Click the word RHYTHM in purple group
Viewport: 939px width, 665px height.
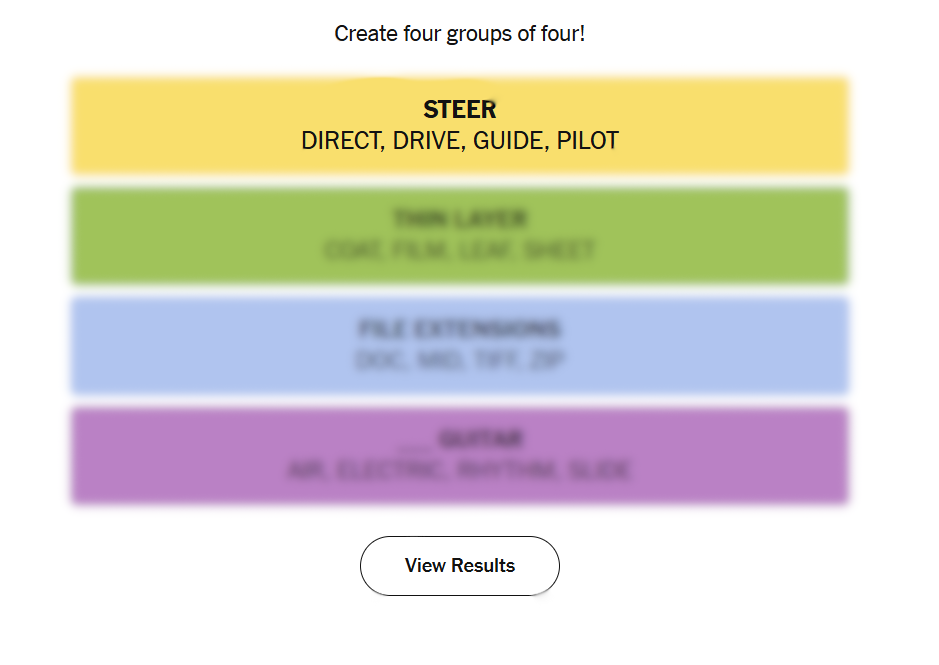coord(507,470)
